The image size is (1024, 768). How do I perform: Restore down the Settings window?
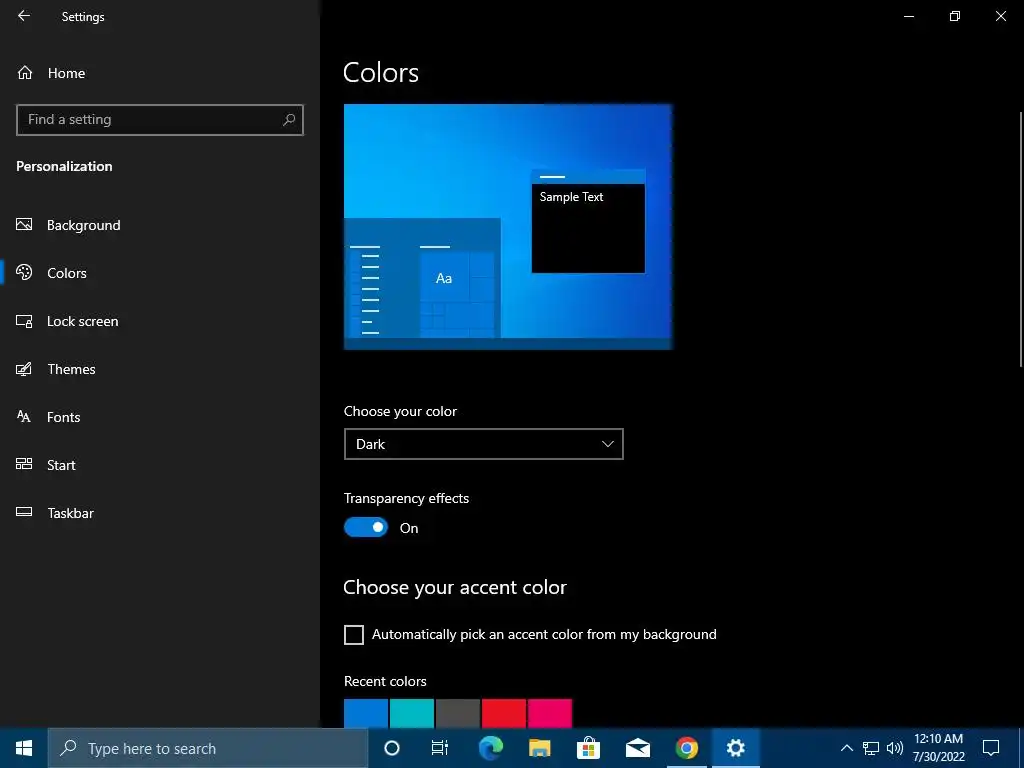pyautogui.click(x=955, y=16)
